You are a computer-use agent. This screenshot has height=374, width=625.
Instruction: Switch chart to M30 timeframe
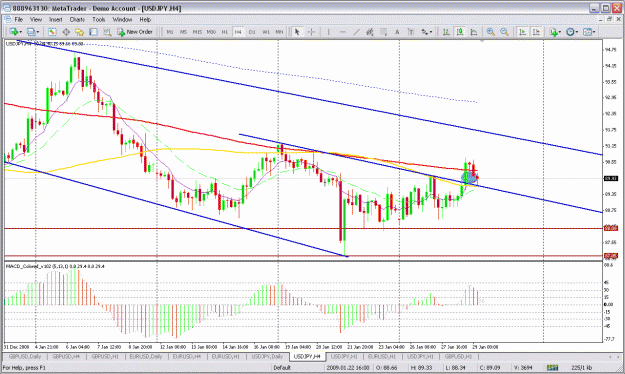coord(211,32)
